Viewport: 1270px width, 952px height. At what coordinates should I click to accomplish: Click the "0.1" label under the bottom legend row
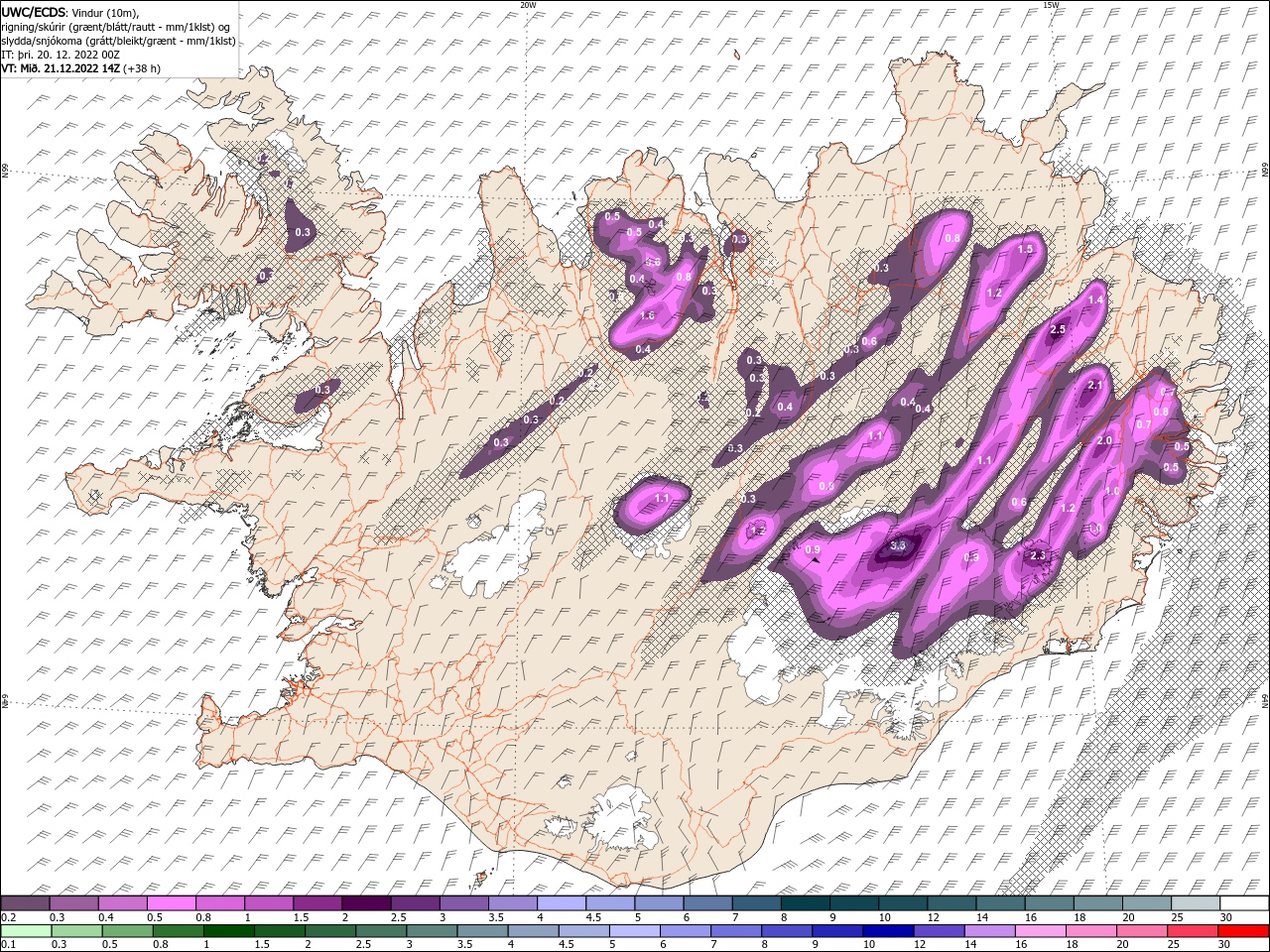(7, 944)
